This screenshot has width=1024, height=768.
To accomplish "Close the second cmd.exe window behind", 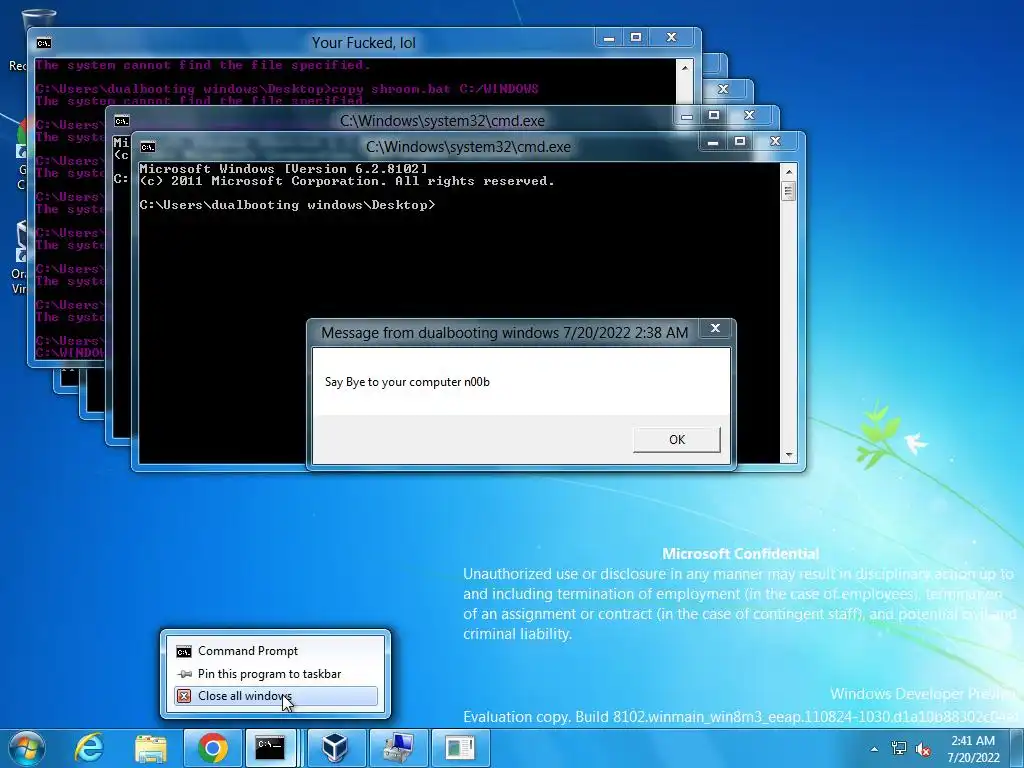I will click(749, 116).
